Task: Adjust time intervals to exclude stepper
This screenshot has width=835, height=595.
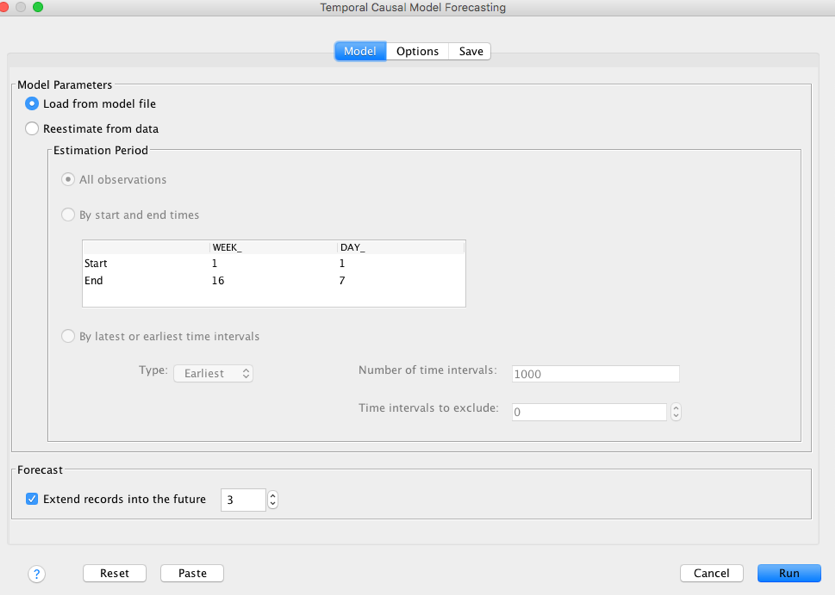Action: pyautogui.click(x=676, y=412)
